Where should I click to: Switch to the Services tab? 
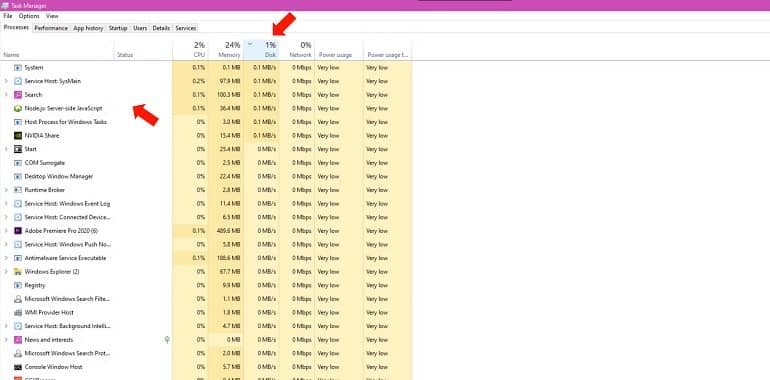[186, 28]
